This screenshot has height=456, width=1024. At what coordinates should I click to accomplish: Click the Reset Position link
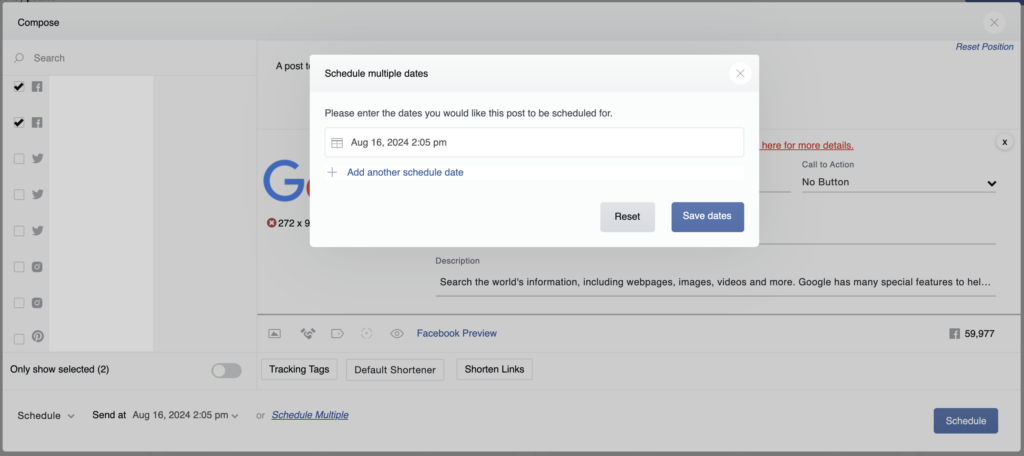point(984,47)
